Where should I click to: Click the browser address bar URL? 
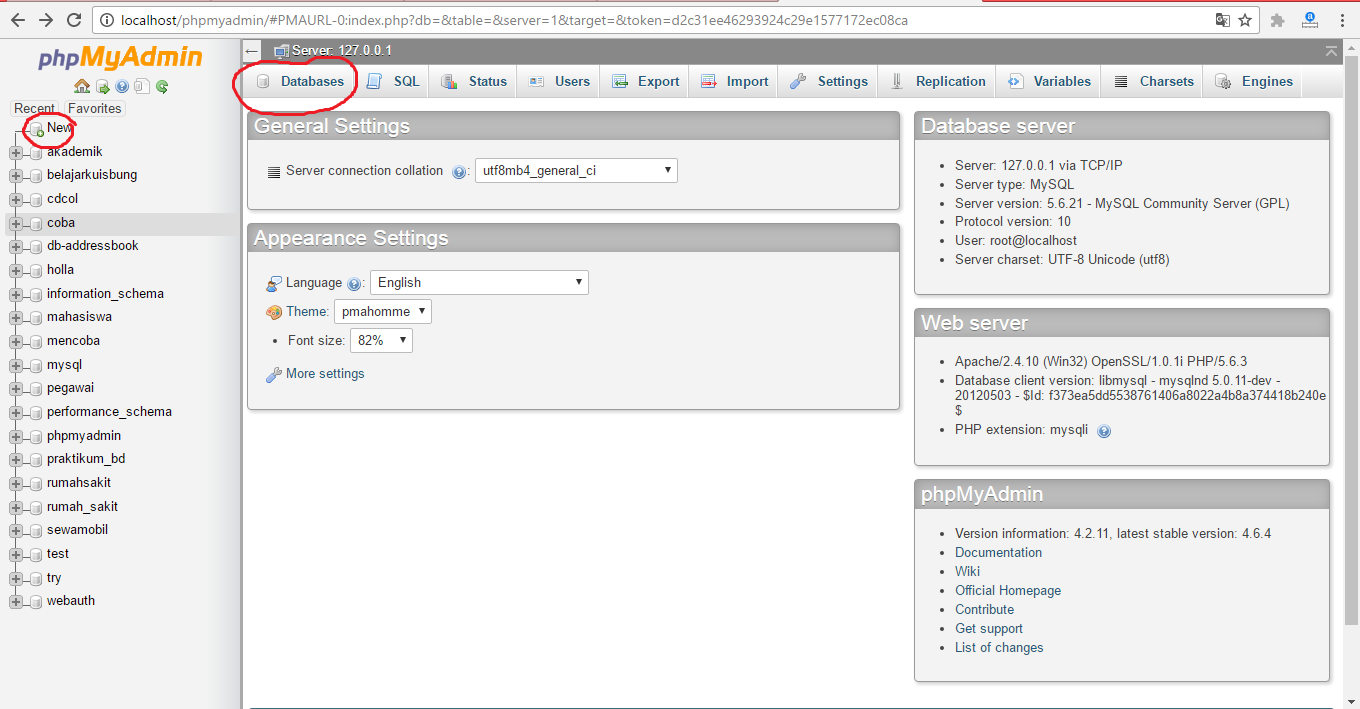[x=515, y=20]
